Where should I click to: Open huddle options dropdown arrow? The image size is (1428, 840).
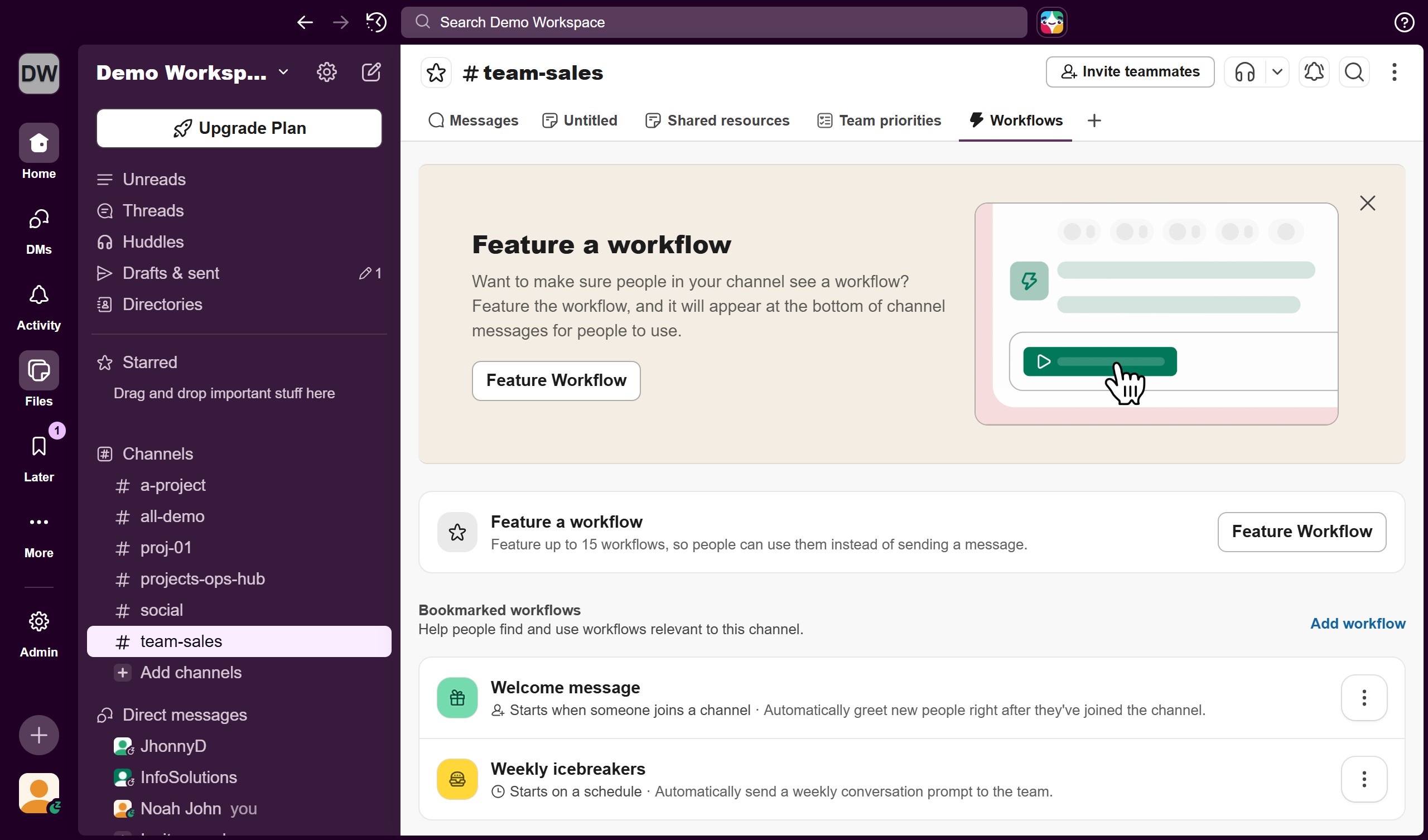1277,72
